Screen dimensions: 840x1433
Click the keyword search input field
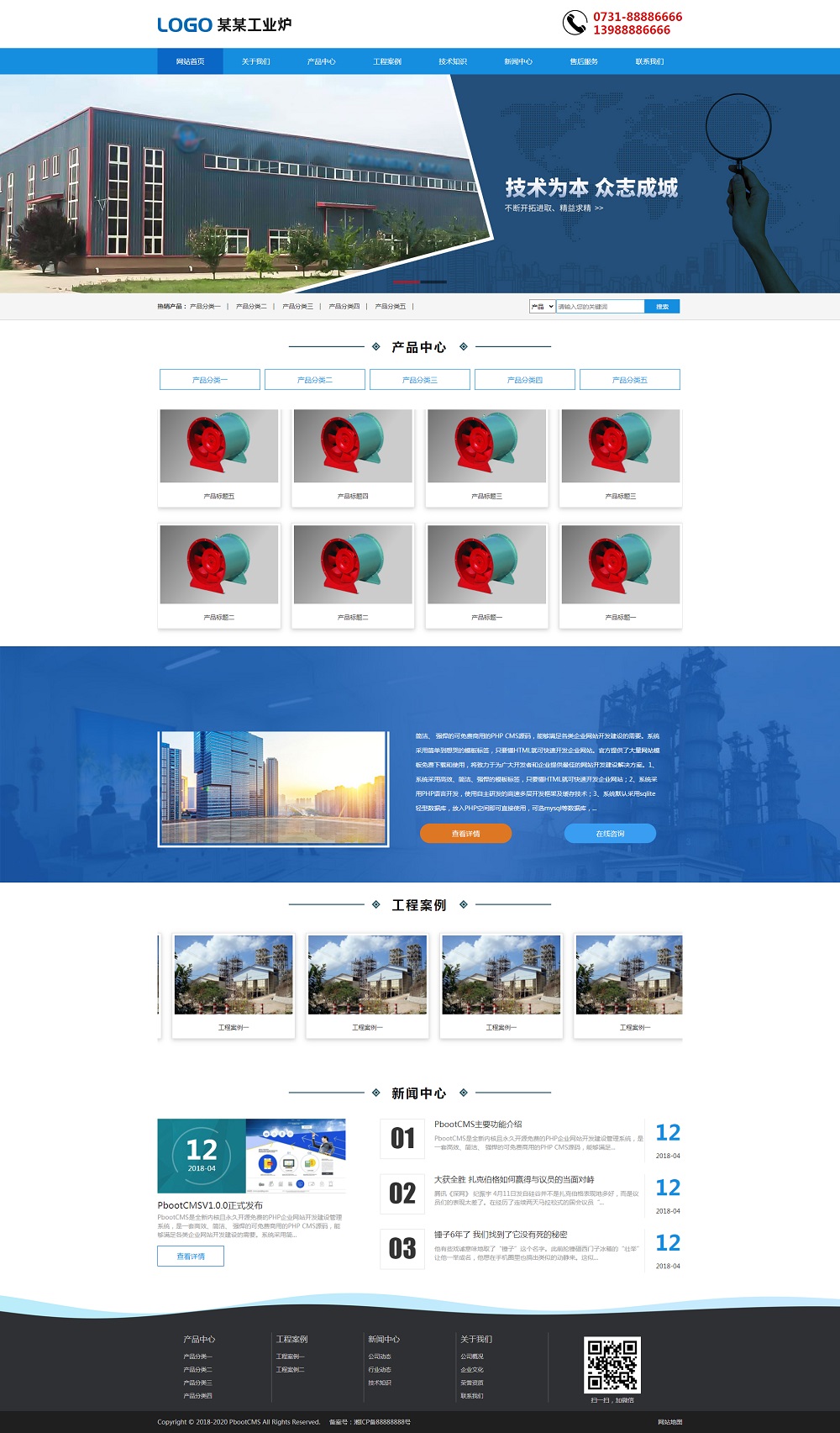pos(600,307)
